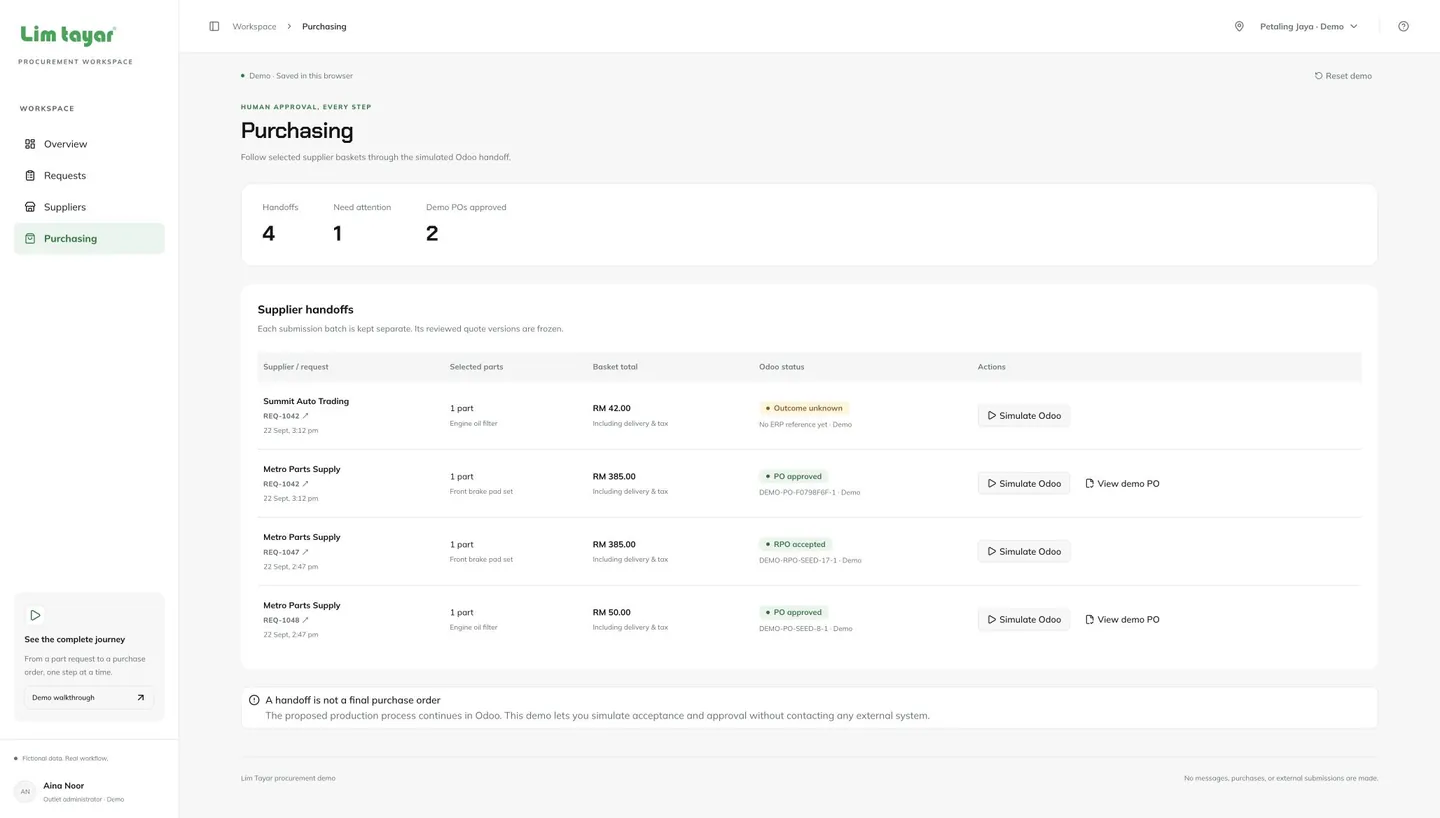The image size is (1440, 818).
Task: Open the Demo walkthrough button
Action: 89,697
